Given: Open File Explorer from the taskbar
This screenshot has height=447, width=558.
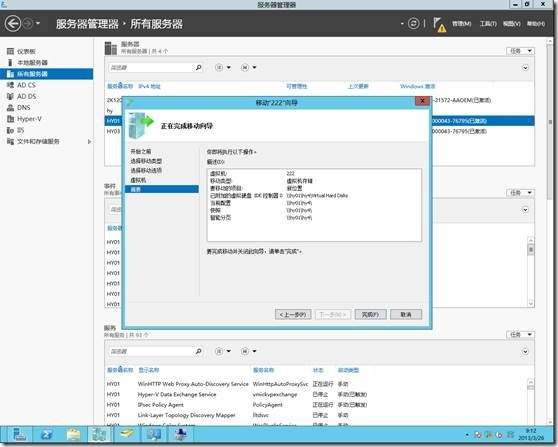Looking at the screenshot, I should [74, 435].
